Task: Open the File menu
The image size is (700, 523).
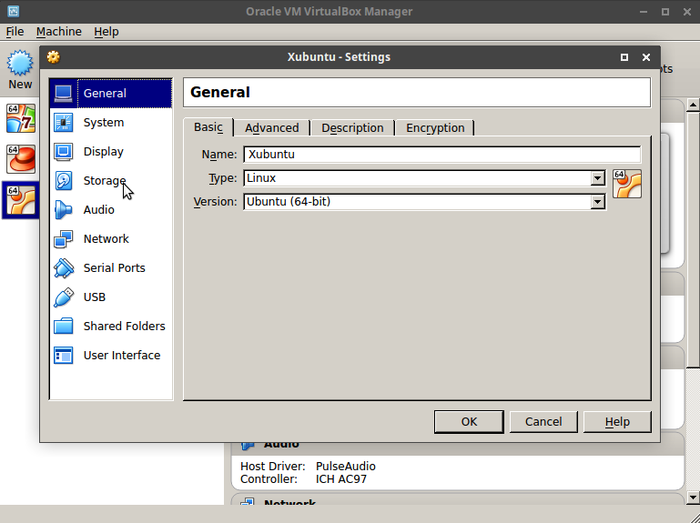Action: tap(15, 32)
